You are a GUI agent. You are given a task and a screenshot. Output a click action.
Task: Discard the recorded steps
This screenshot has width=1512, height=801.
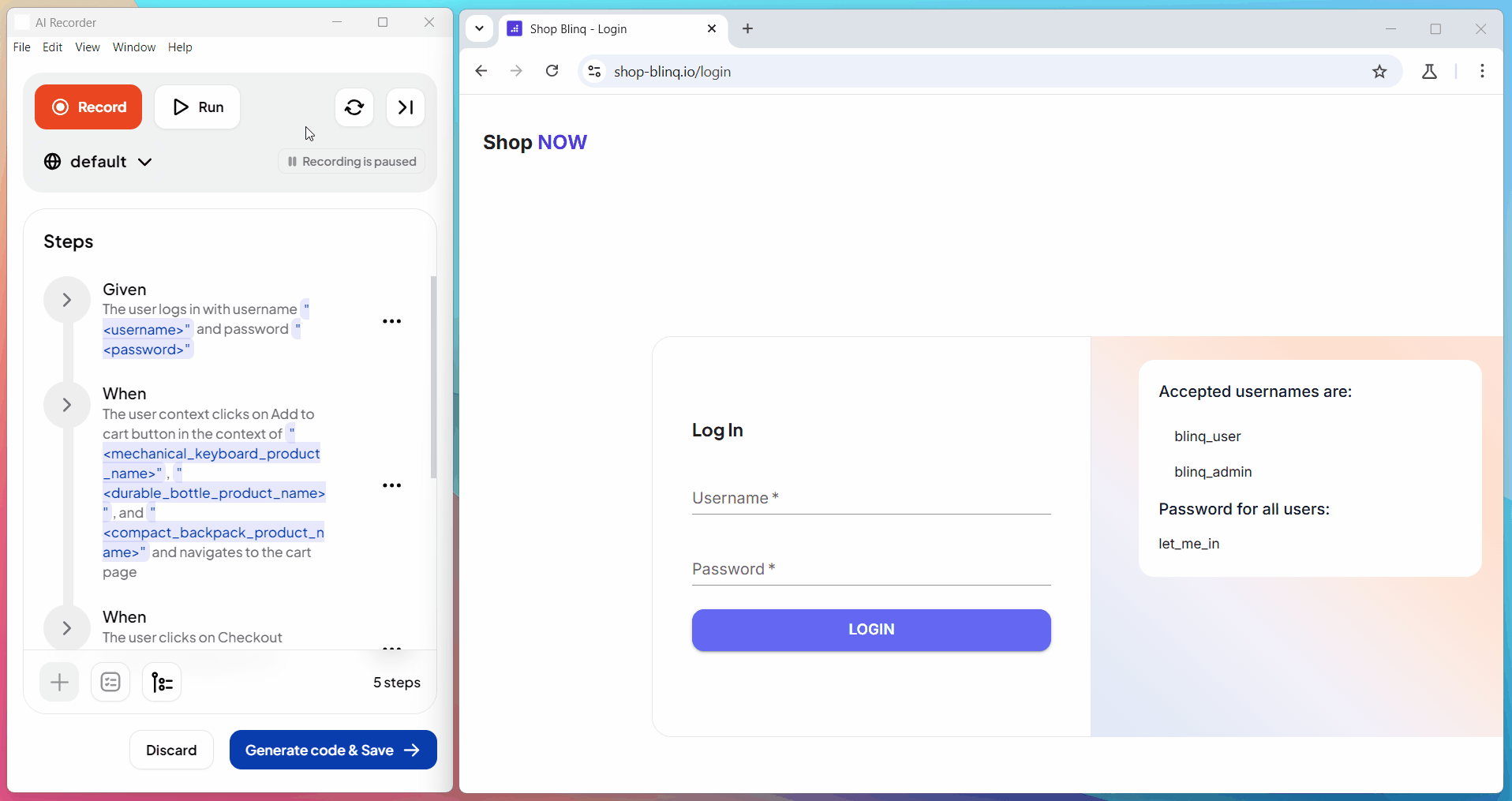click(x=171, y=750)
